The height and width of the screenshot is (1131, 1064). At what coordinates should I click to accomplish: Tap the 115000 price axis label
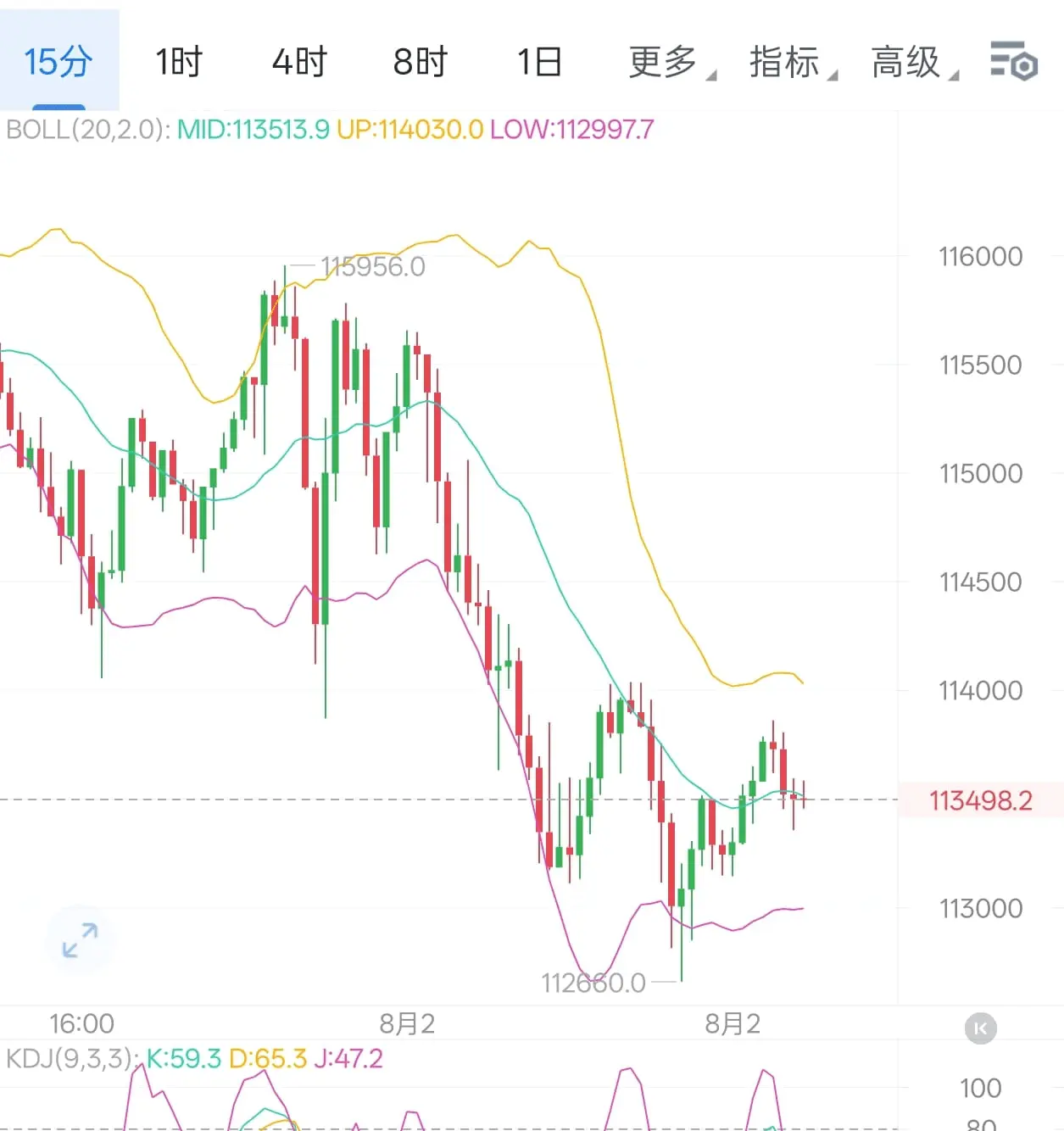[980, 474]
